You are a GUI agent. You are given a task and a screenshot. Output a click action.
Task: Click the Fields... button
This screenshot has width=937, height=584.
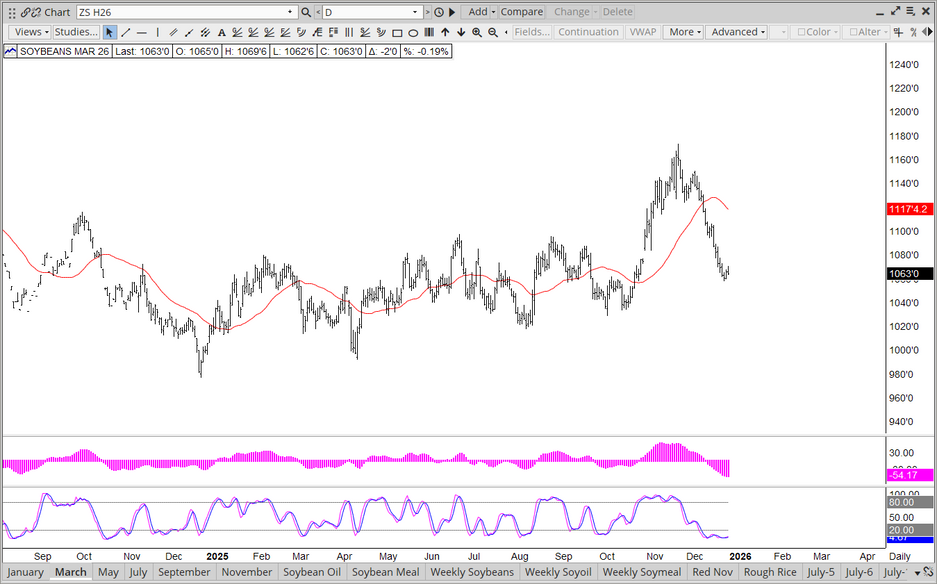(532, 32)
